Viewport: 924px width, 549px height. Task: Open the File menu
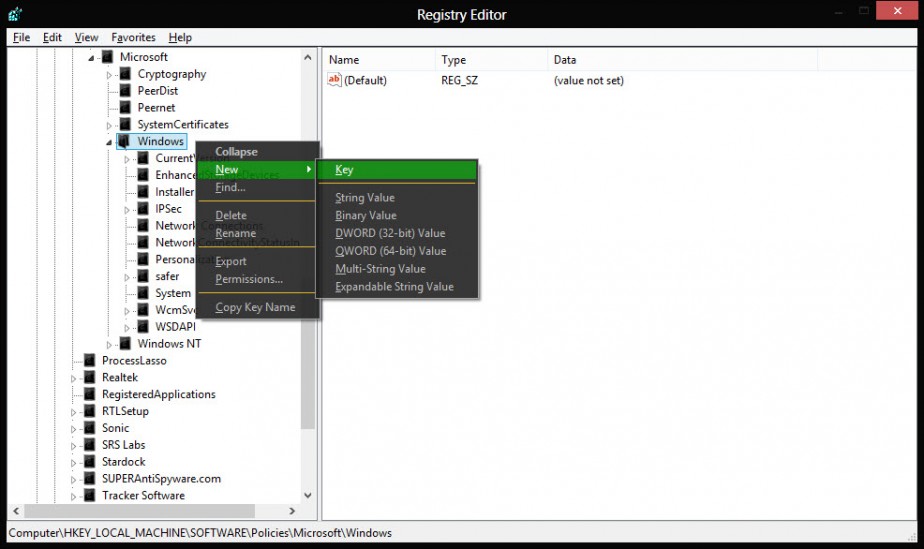[21, 37]
